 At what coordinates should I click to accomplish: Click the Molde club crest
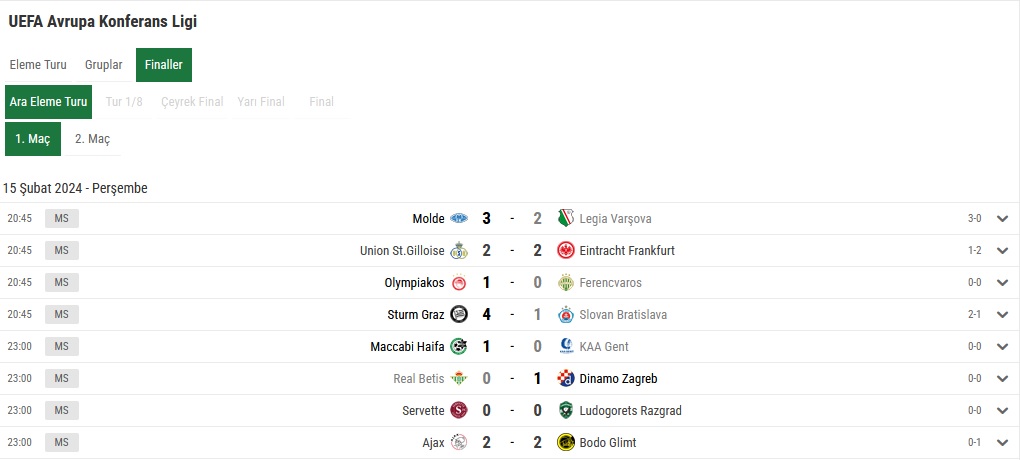pyautogui.click(x=459, y=219)
